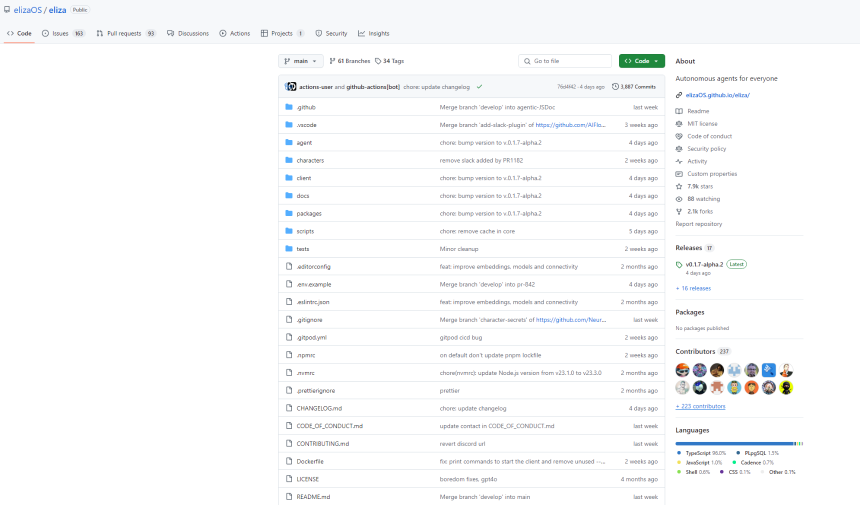Click the fork icon beside 2.1k forks

tap(679, 212)
